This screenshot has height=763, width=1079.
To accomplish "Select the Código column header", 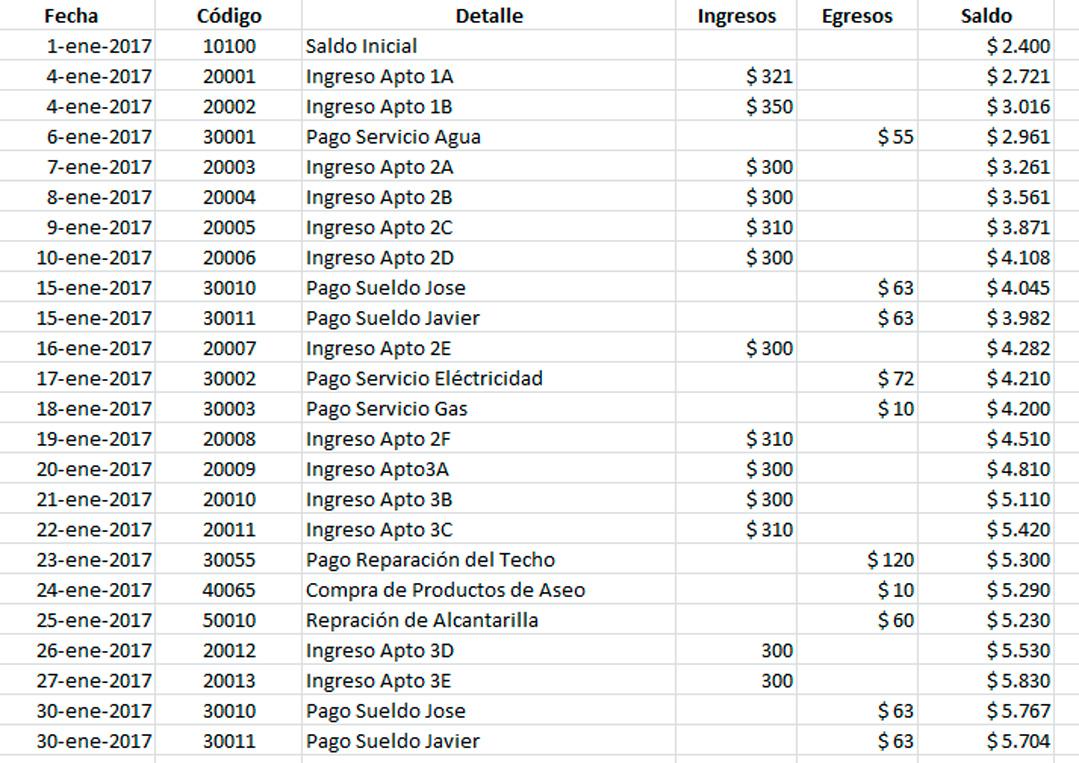I will point(229,16).
